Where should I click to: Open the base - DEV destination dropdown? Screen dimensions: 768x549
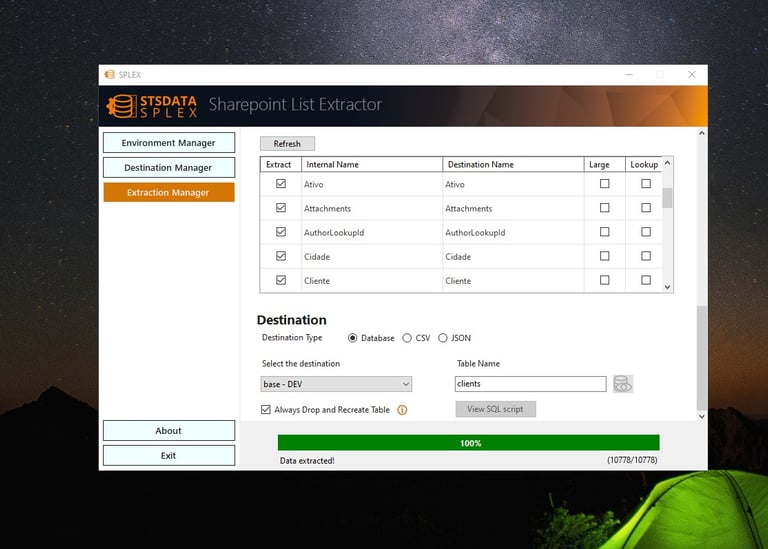[336, 384]
